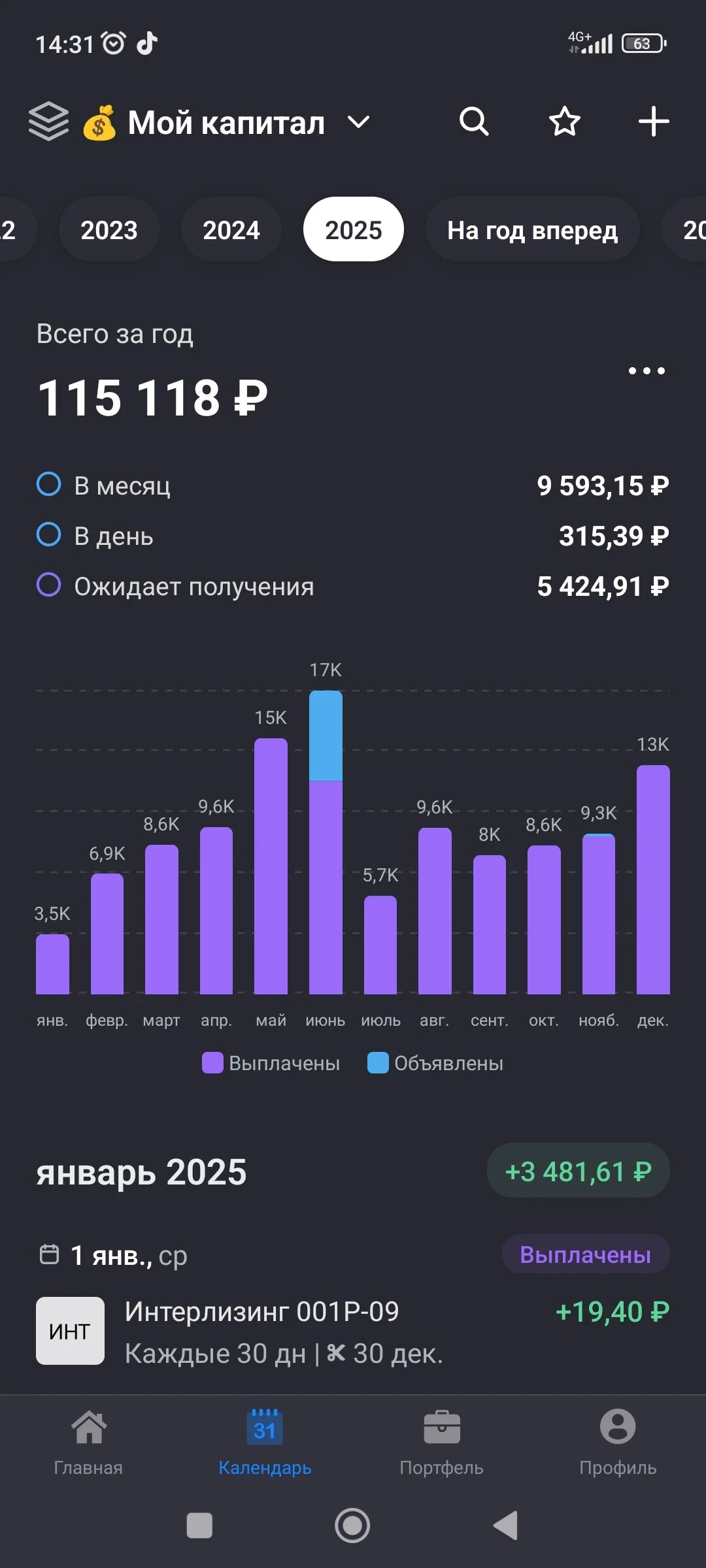Select the На год вперед tab
Screen dimensions: 706x1568
tap(532, 230)
